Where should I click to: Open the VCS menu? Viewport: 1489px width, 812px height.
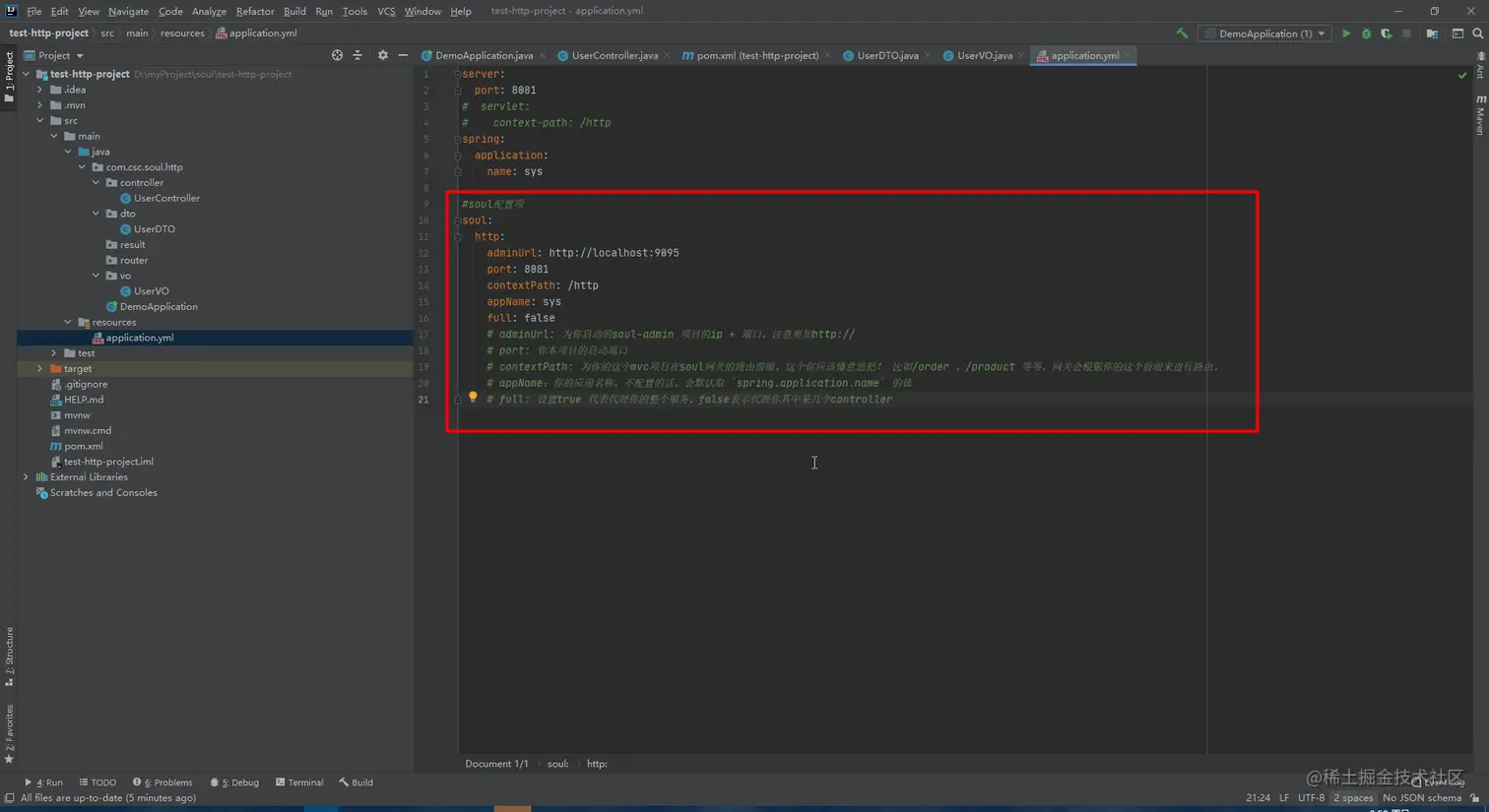coord(386,11)
